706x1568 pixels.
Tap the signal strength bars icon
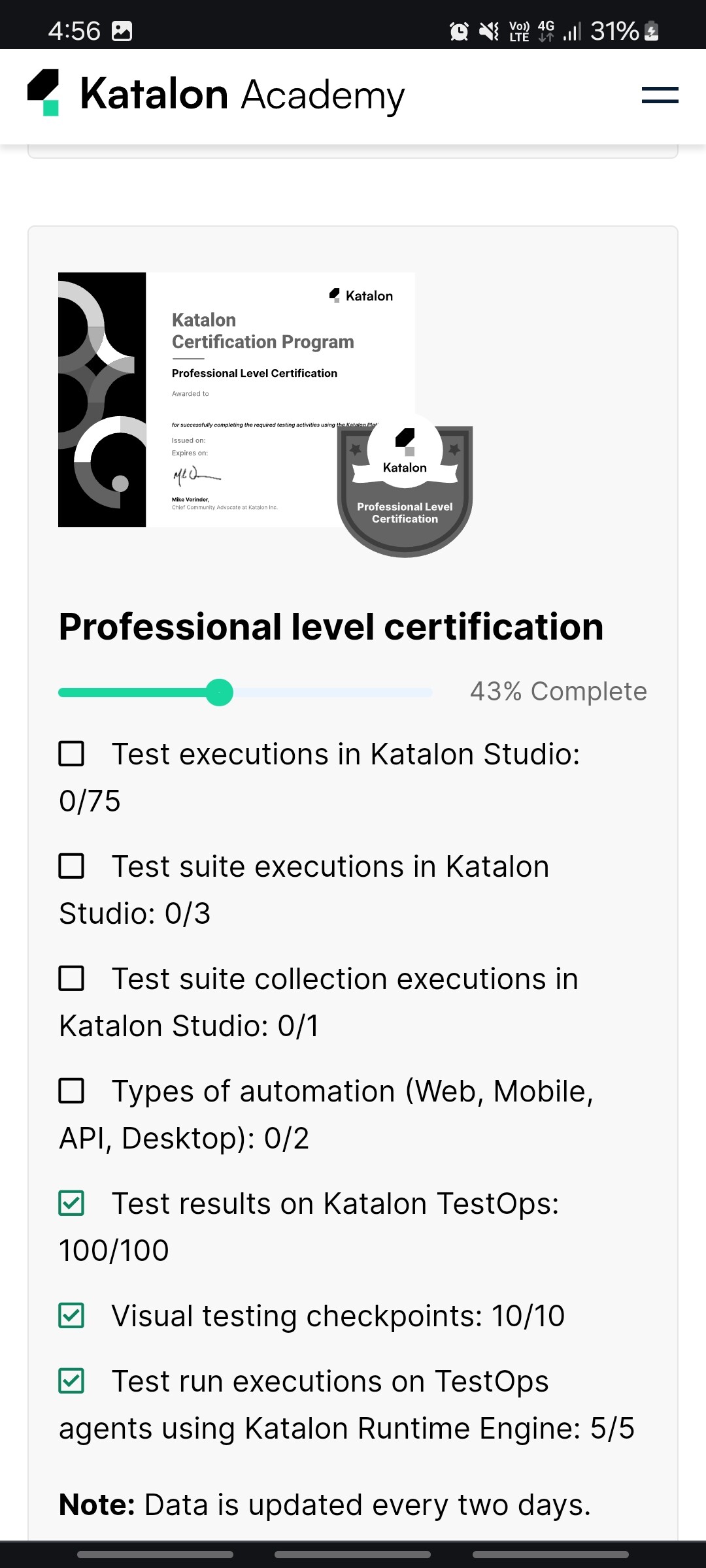click(572, 31)
